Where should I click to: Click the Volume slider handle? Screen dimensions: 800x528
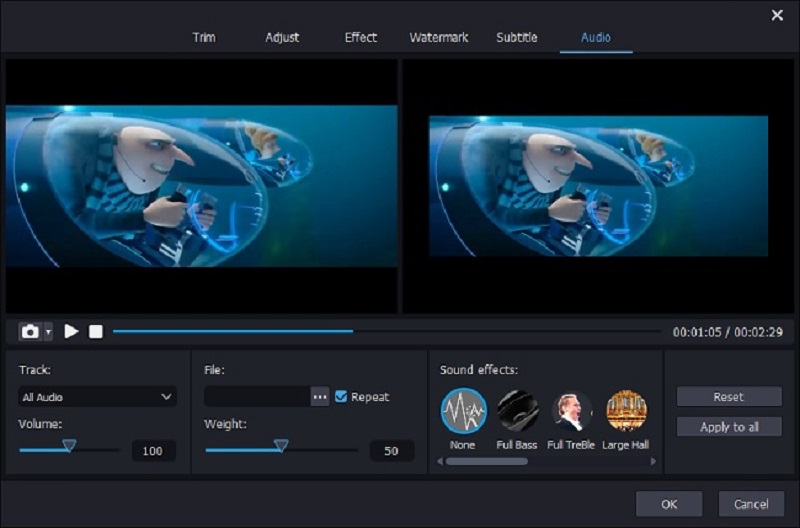pos(69,446)
